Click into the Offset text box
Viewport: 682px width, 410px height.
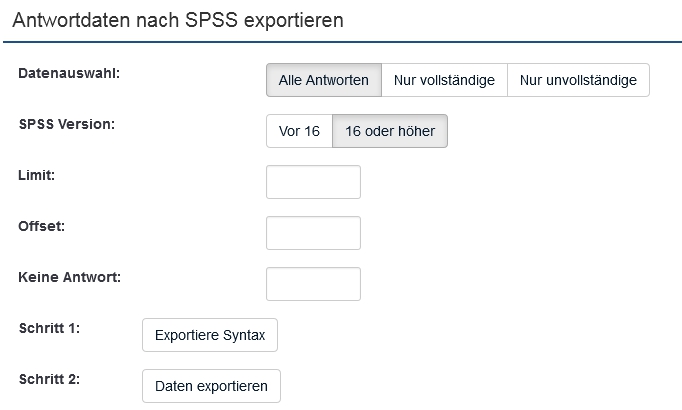pyautogui.click(x=313, y=233)
